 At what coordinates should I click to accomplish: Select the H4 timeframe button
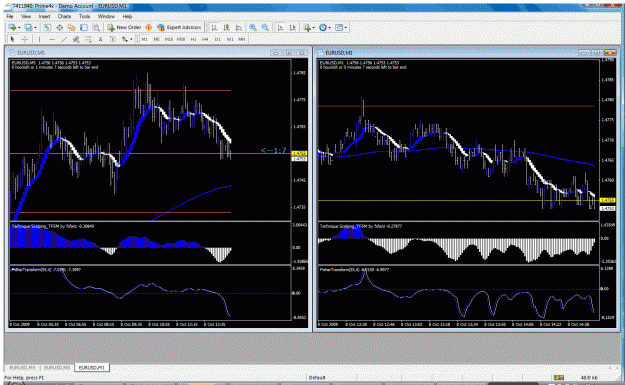[205, 39]
